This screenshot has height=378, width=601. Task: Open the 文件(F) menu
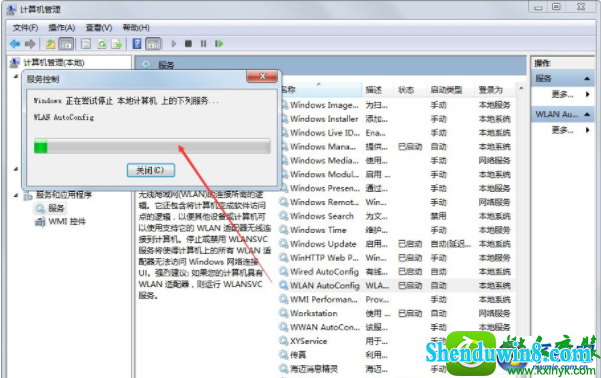pos(25,28)
